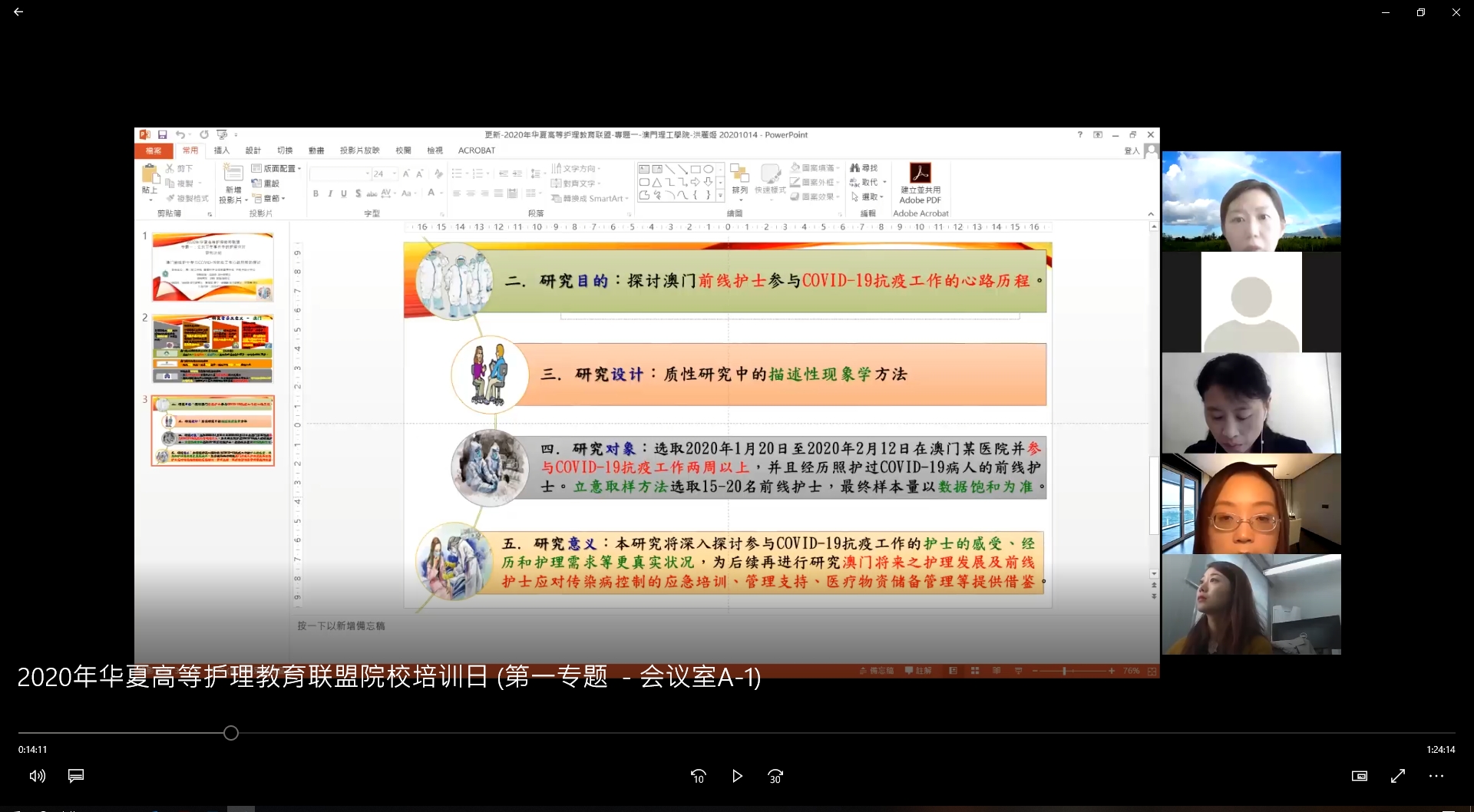1474x812 pixels.
Task: Open the 插入 ribbon tab
Action: point(222,150)
